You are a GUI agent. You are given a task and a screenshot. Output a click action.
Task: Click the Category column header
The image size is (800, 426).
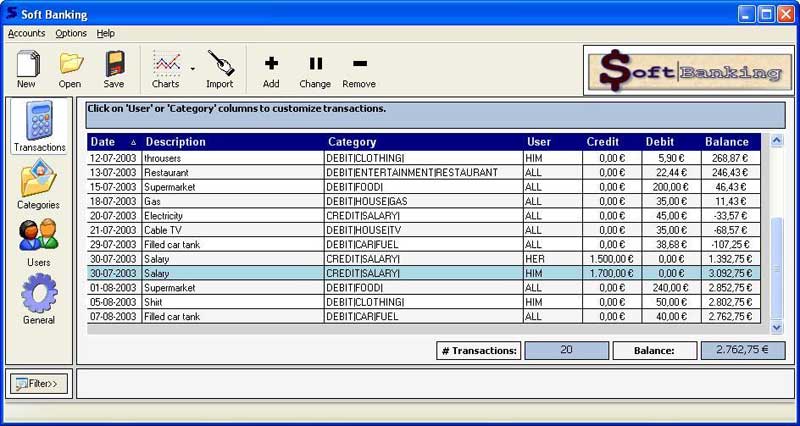point(423,142)
